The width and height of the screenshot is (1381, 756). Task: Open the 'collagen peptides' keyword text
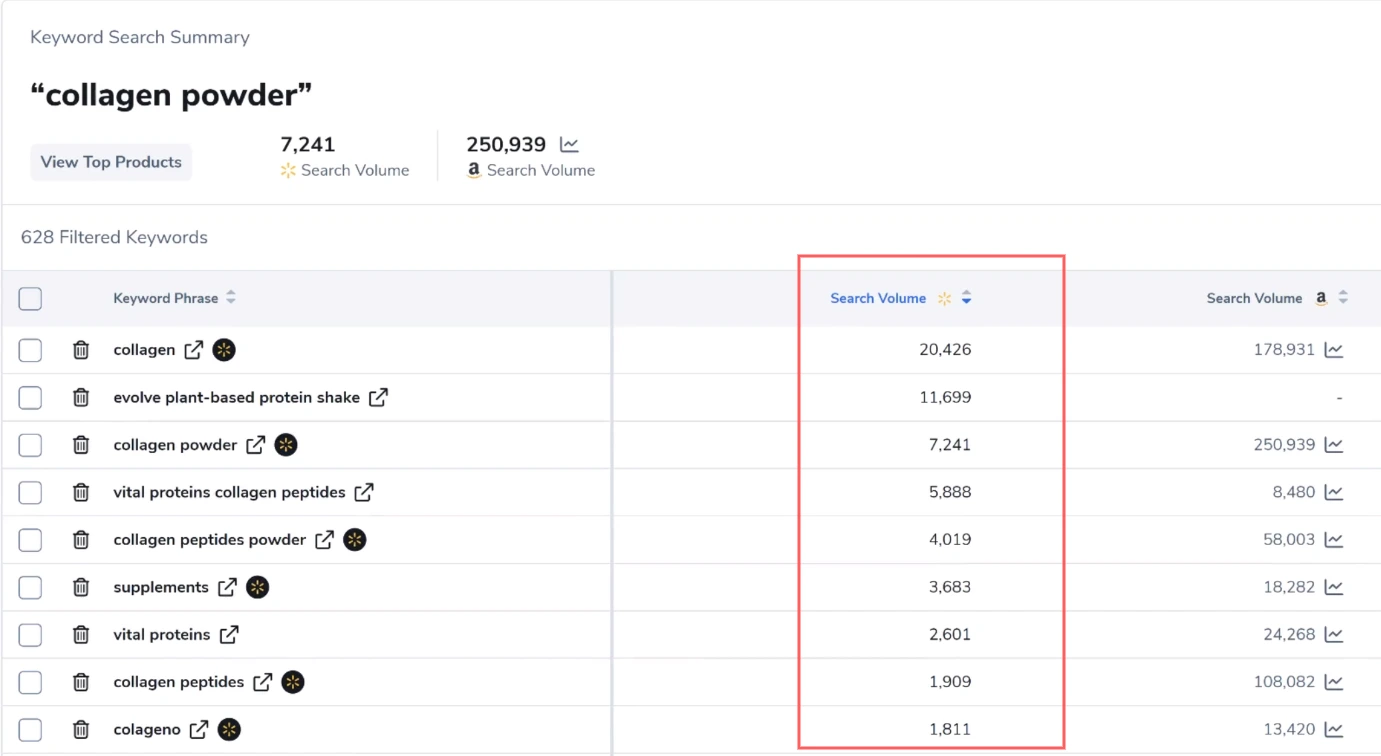coord(178,682)
